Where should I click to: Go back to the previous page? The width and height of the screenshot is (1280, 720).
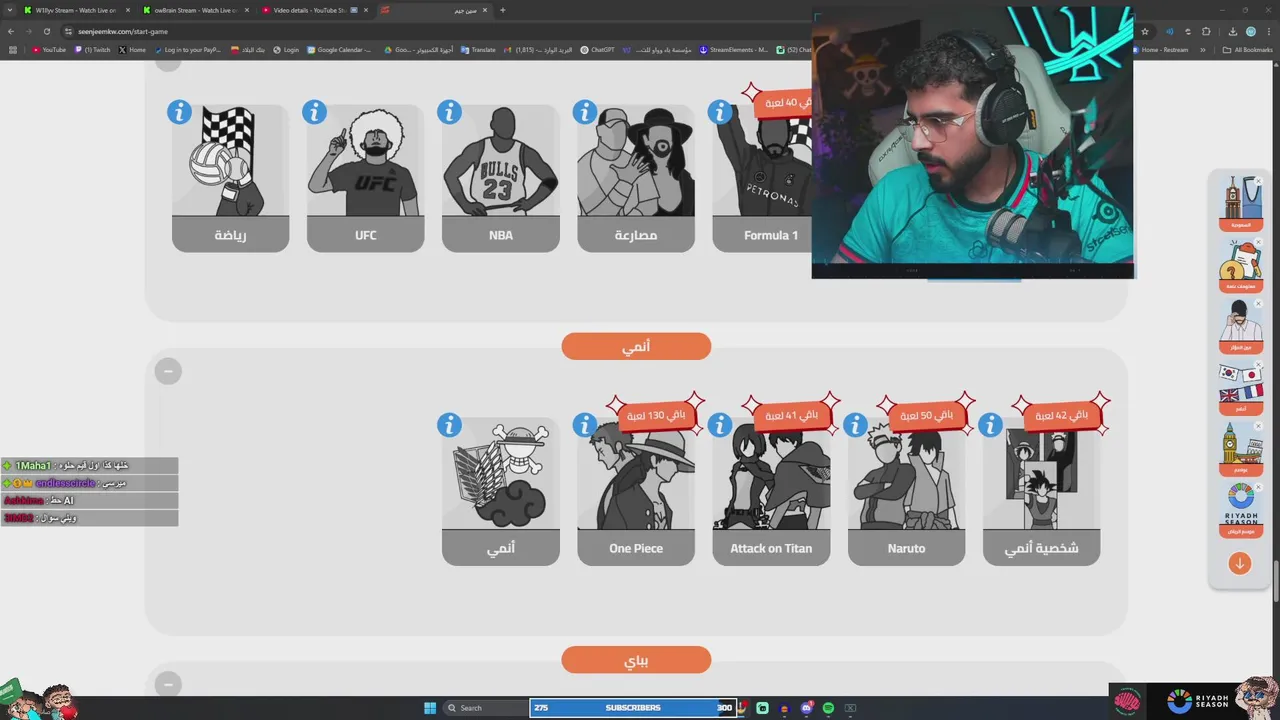11,31
